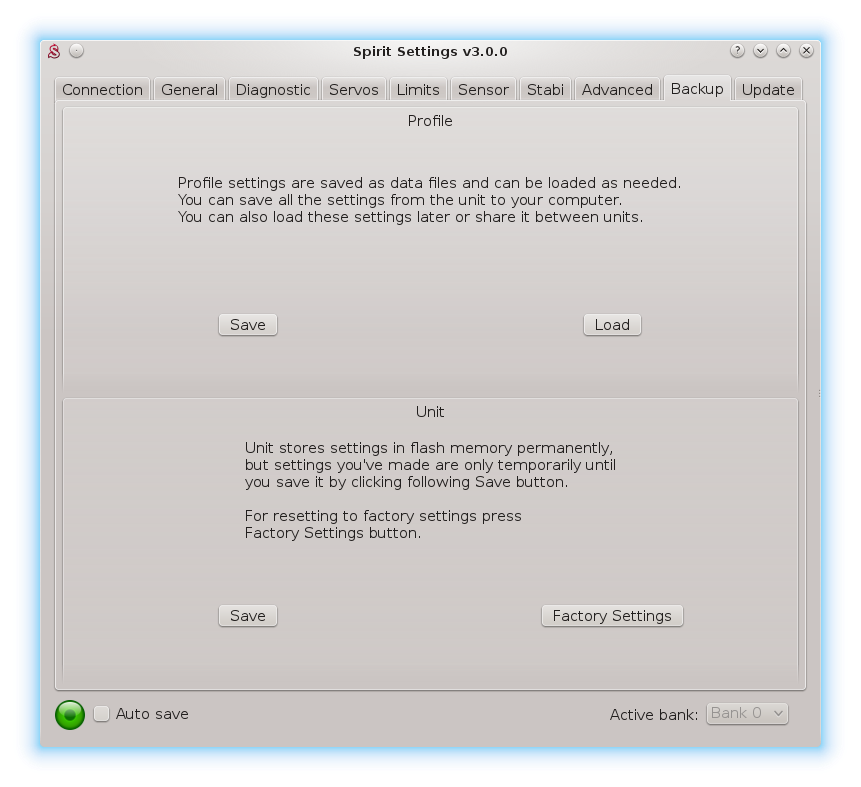Click the green connection status indicator
Image resolution: width=861 pixels, height=787 pixels.
(70, 714)
